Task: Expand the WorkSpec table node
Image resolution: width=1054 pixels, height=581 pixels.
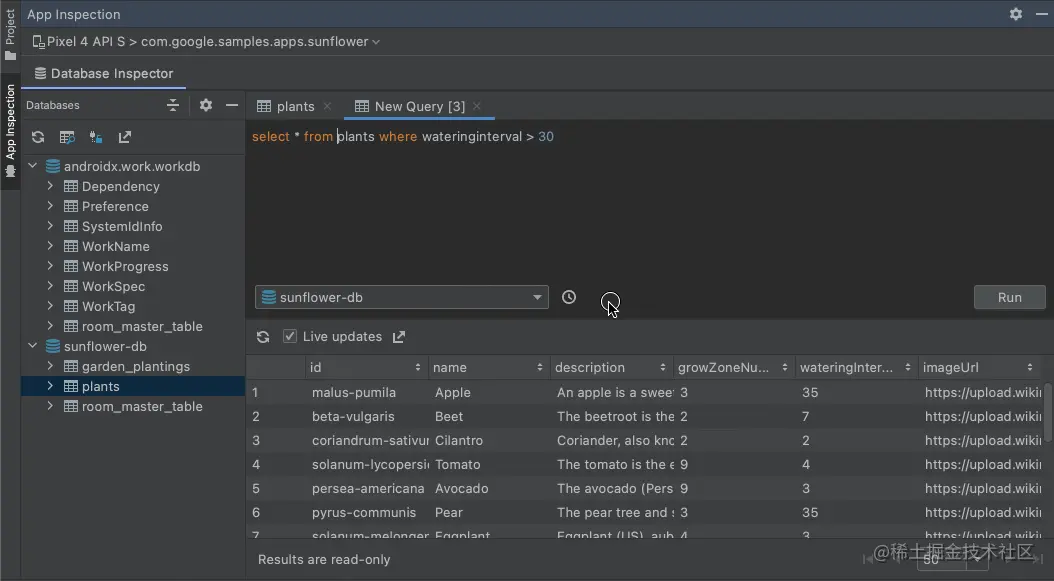Action: (50, 286)
